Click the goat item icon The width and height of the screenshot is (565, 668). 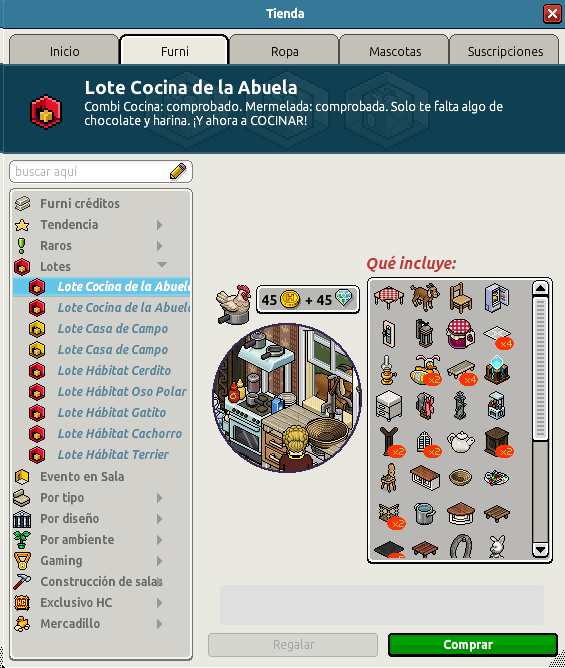click(425, 297)
